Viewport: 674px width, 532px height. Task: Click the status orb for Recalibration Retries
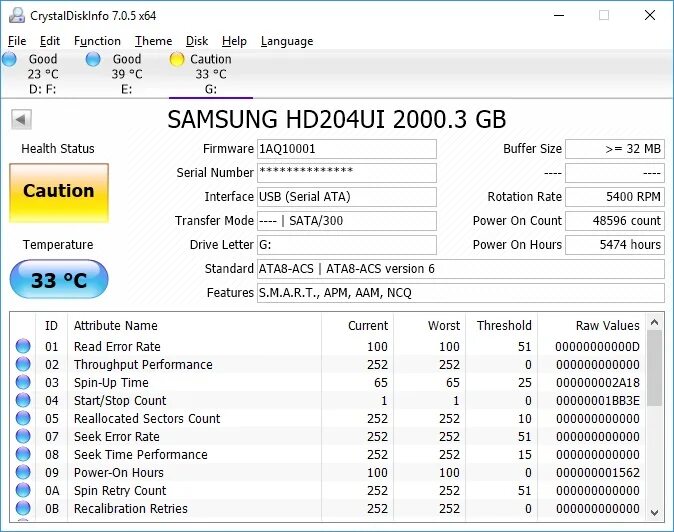click(x=23, y=508)
